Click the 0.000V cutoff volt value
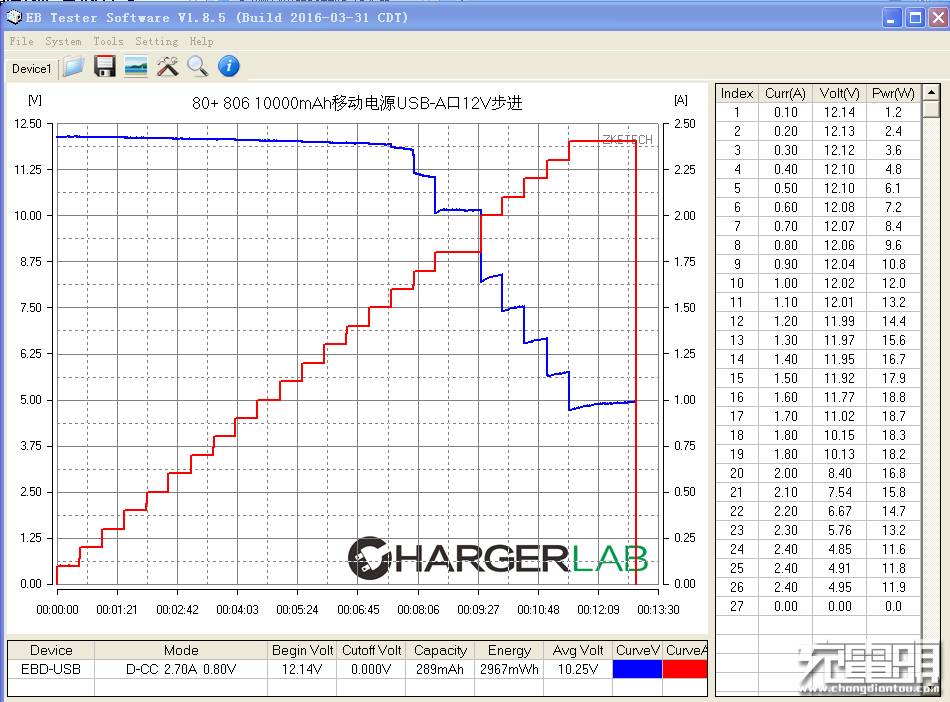Viewport: 950px width, 702px height. (371, 669)
